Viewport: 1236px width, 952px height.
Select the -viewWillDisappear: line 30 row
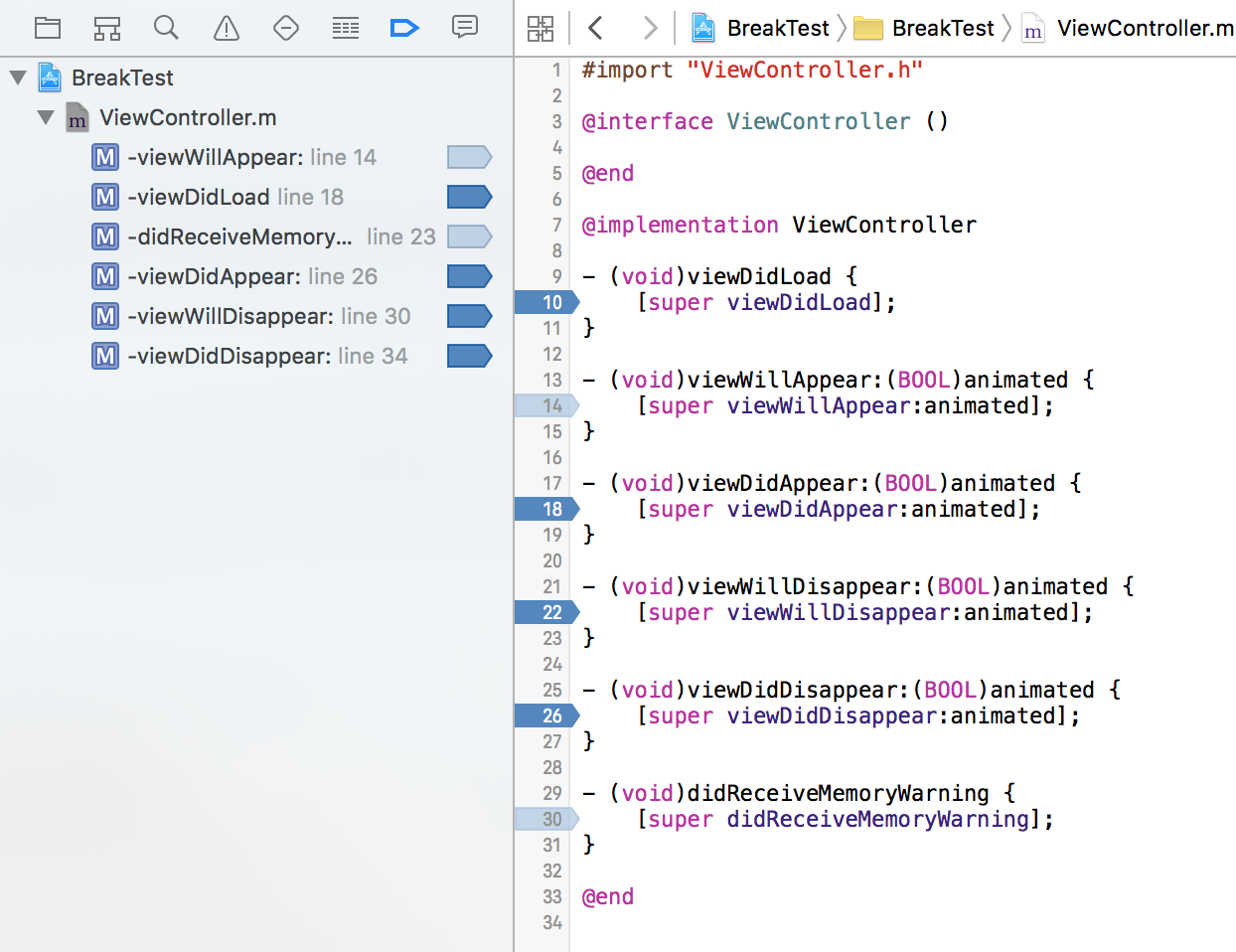[x=256, y=316]
